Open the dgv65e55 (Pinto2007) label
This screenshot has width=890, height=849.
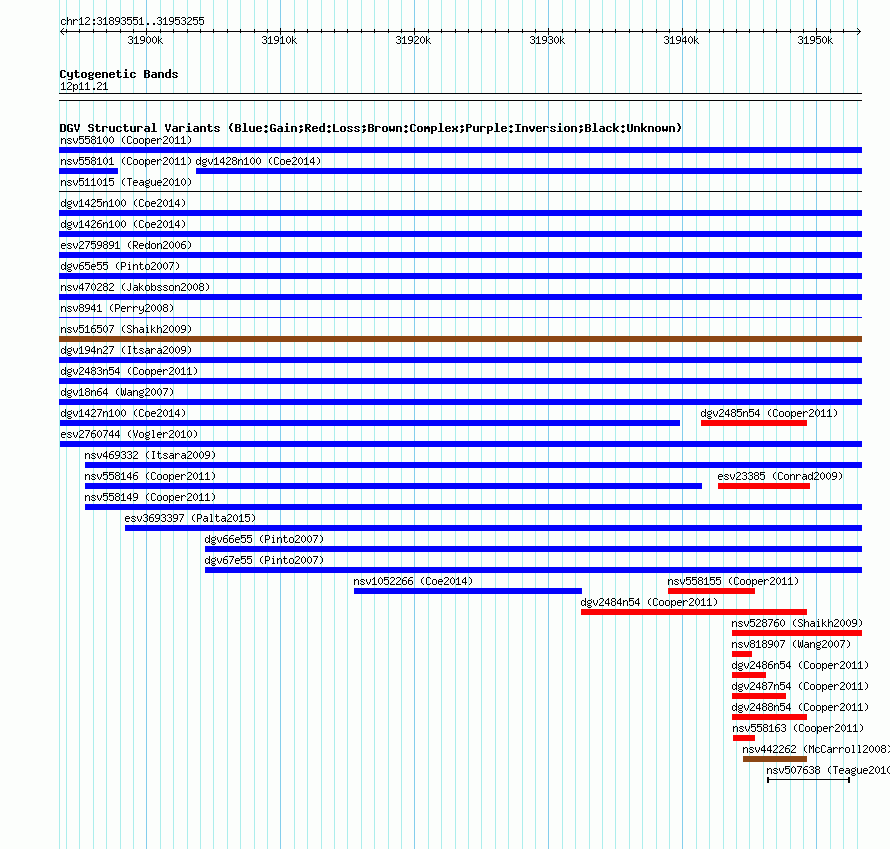tap(120, 266)
